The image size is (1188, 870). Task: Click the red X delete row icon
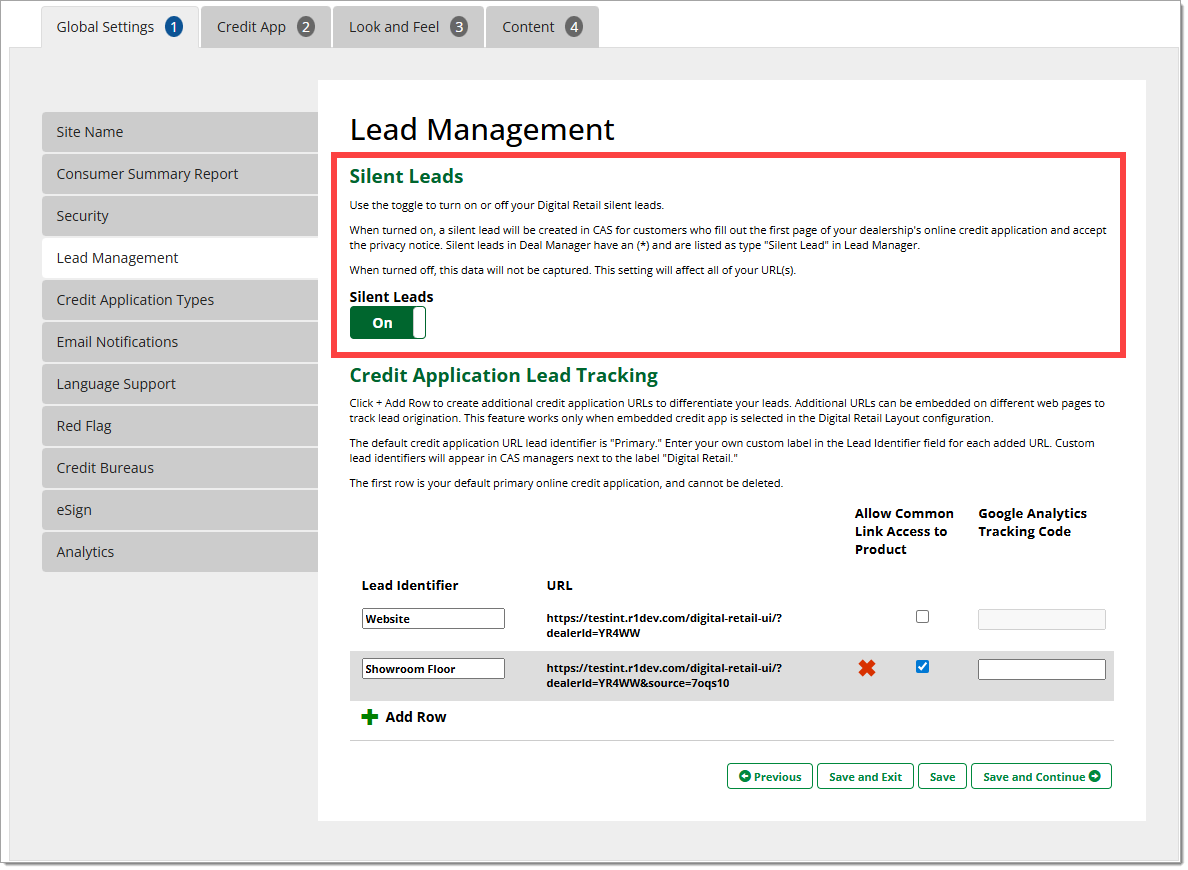(867, 668)
